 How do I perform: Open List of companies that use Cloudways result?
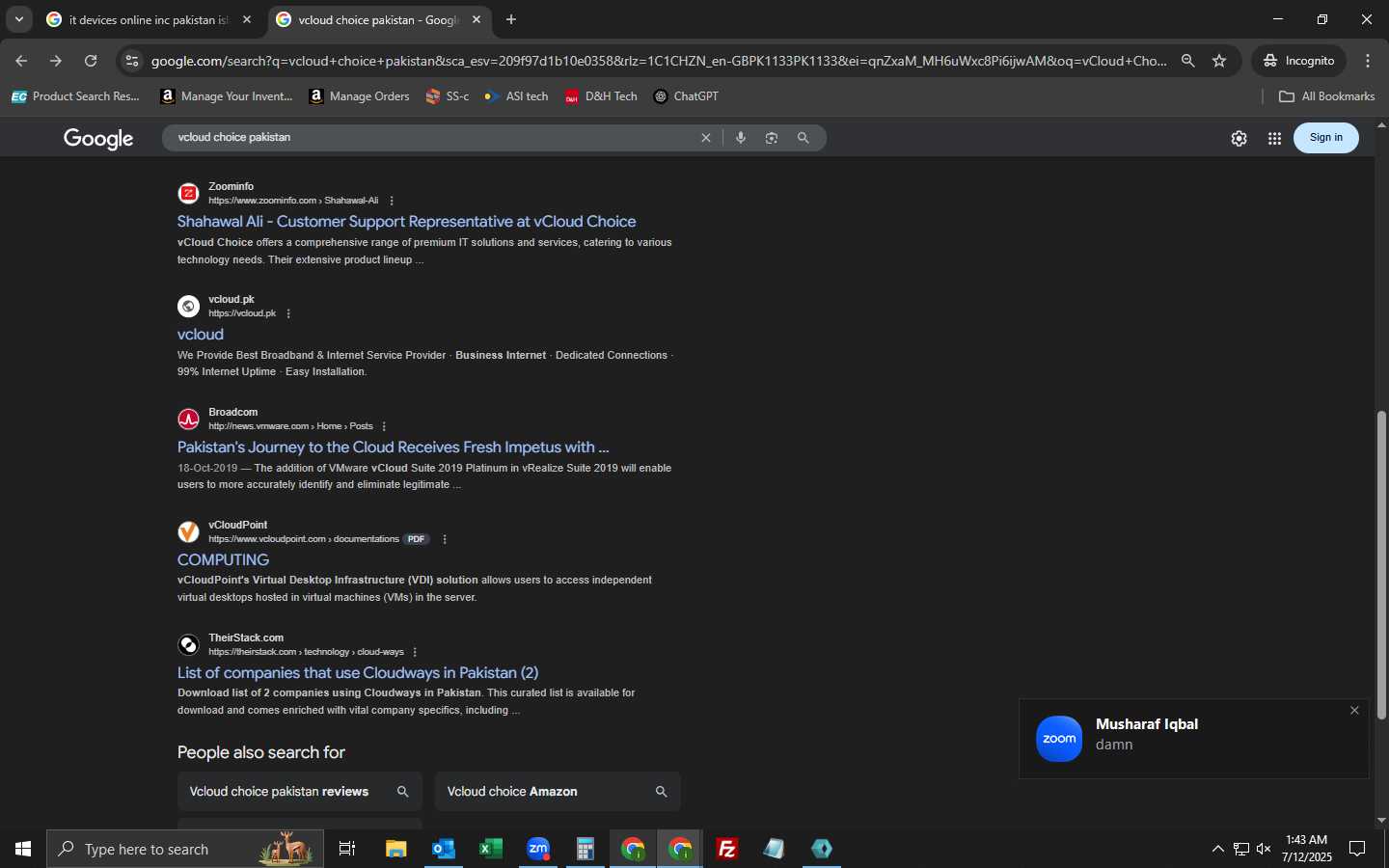coord(358,672)
